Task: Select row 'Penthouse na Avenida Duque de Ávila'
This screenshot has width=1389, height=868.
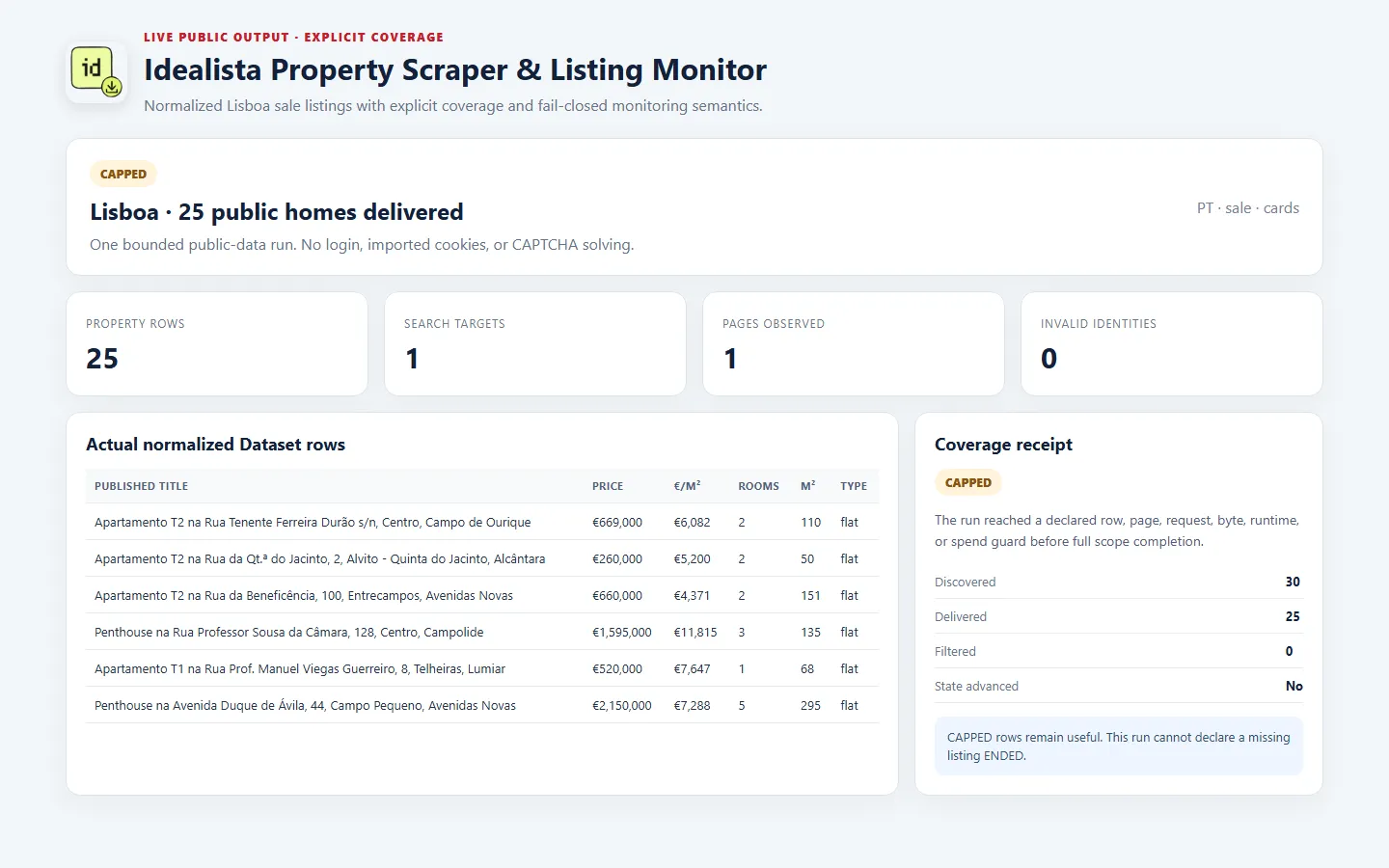Action: point(482,706)
